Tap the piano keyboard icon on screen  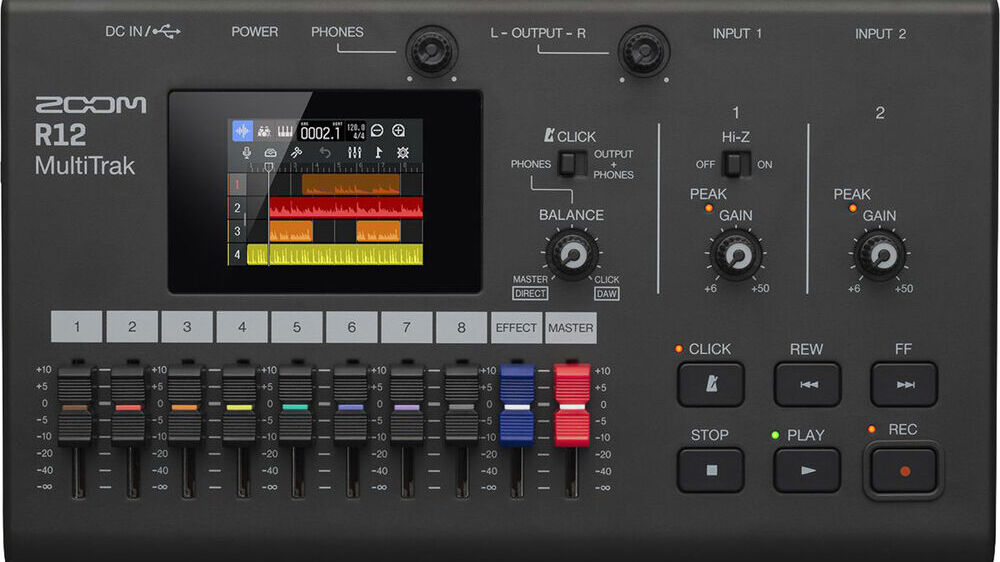(287, 131)
